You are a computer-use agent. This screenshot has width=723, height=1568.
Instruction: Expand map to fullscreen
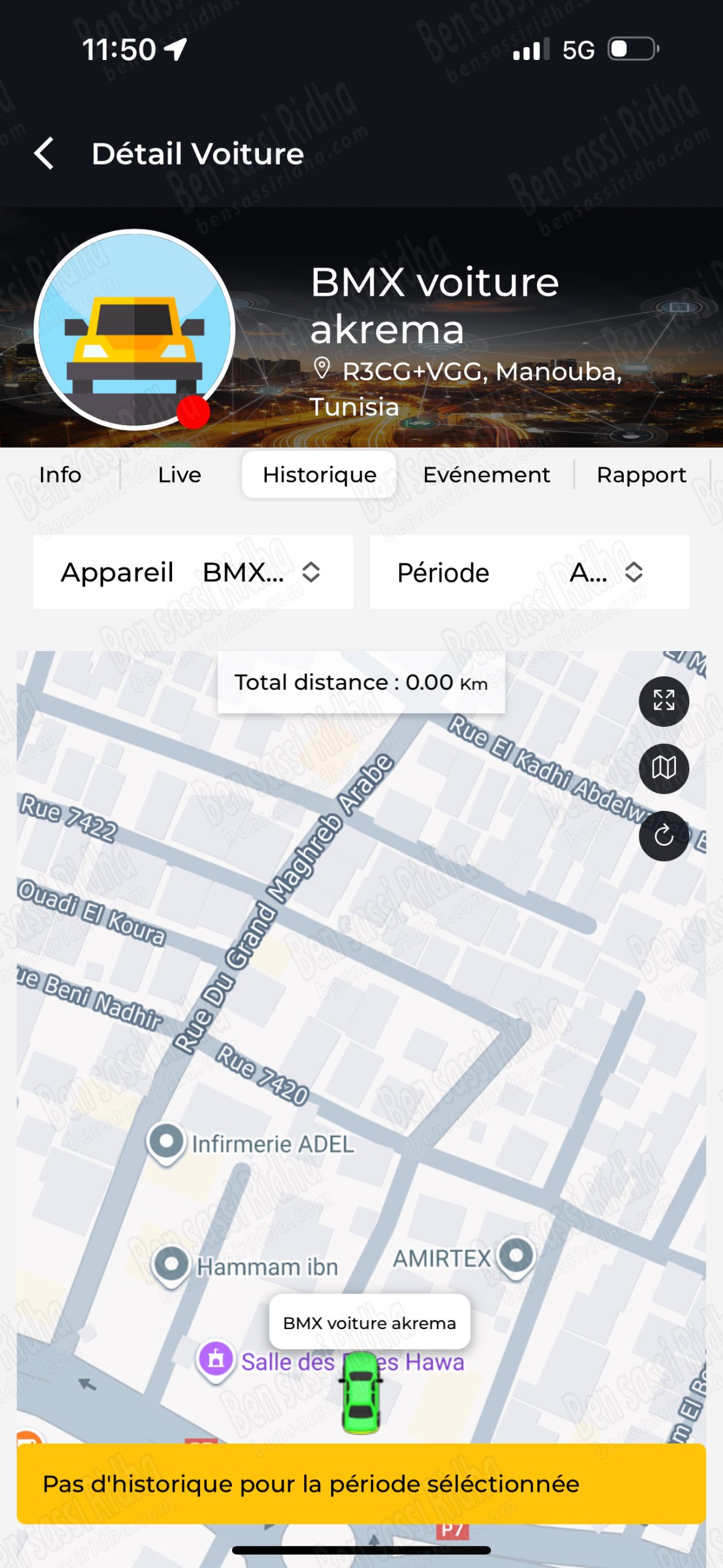click(663, 701)
